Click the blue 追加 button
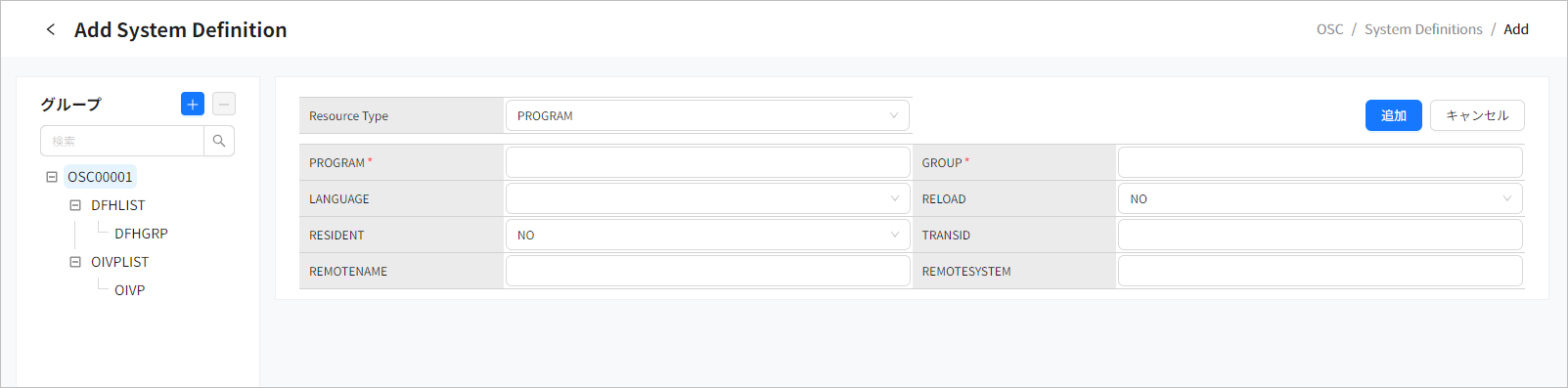This screenshot has height=388, width=1568. (1393, 115)
